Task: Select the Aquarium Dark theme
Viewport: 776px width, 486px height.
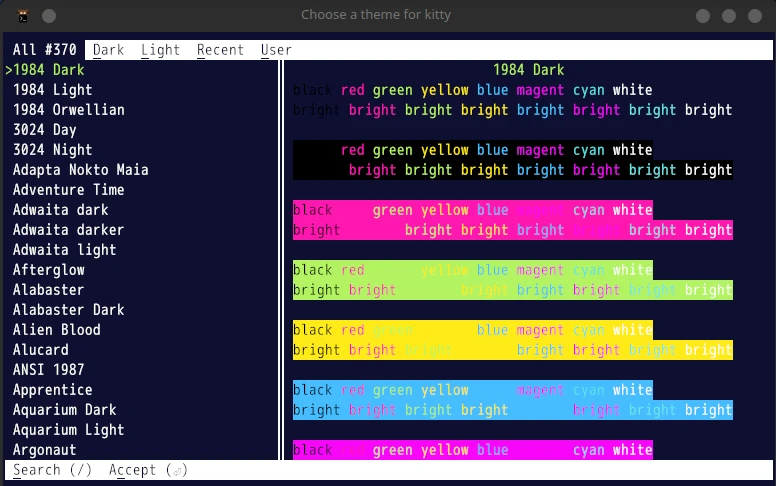Action: (64, 410)
